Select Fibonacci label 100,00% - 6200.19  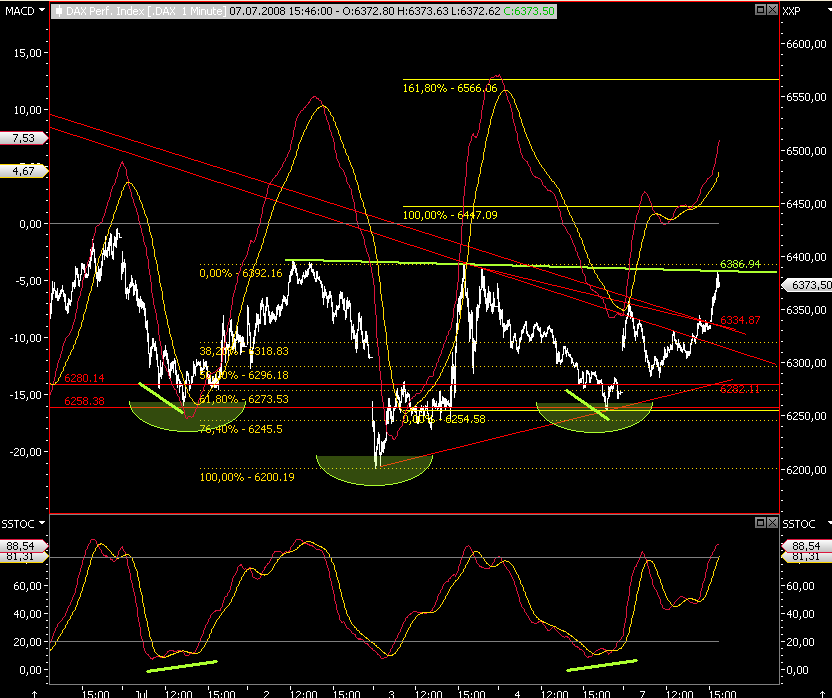click(x=247, y=477)
